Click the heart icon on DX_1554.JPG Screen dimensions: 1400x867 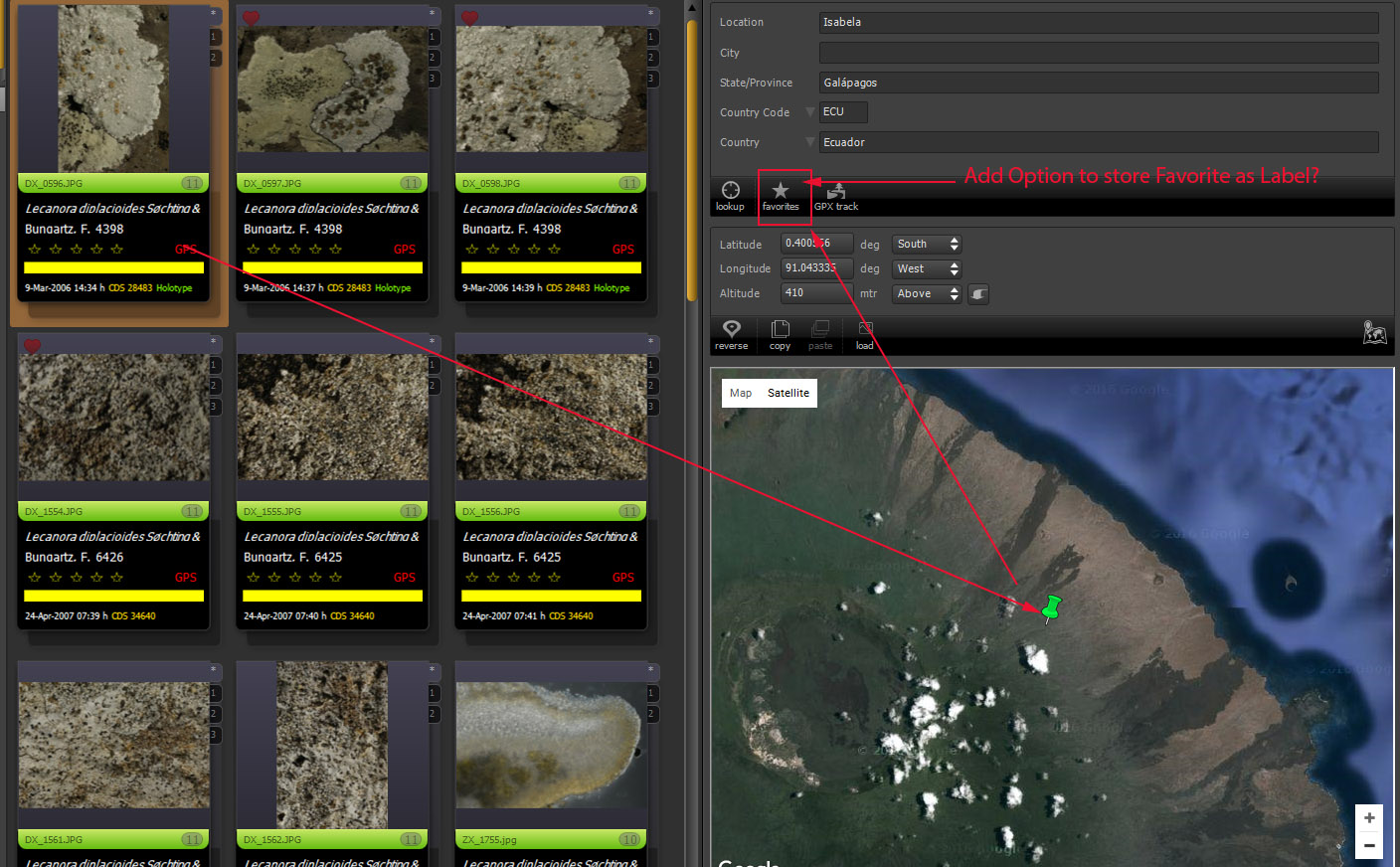click(x=32, y=346)
